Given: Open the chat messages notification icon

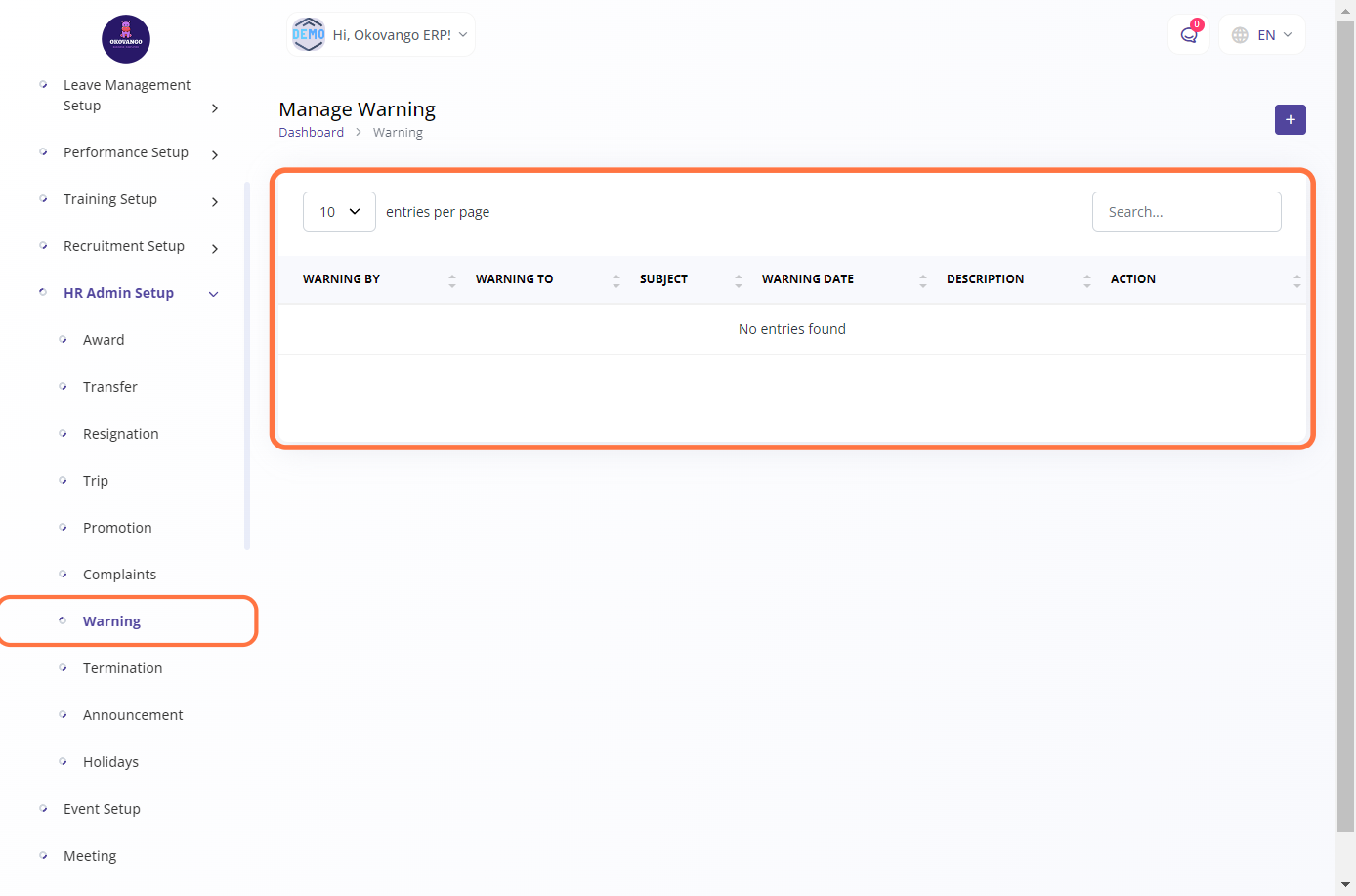Looking at the screenshot, I should pyautogui.click(x=1188, y=35).
